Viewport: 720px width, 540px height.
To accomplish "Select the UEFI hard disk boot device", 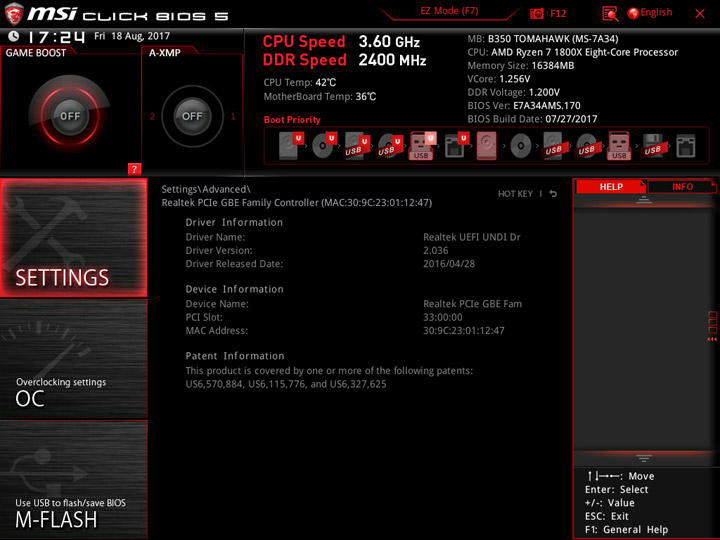I will point(291,146).
